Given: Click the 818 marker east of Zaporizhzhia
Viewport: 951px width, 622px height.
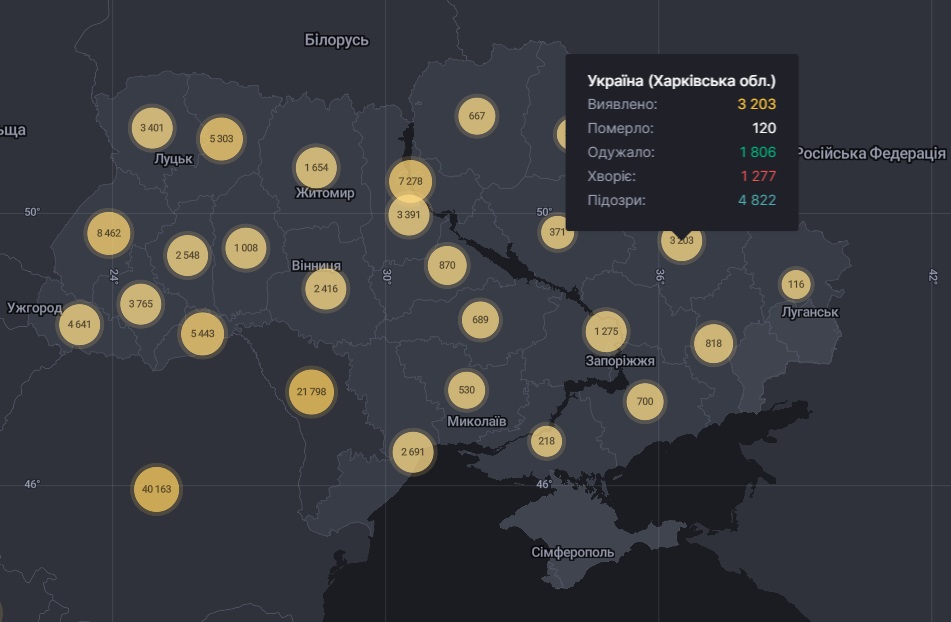Looking at the screenshot, I should coord(712,343).
